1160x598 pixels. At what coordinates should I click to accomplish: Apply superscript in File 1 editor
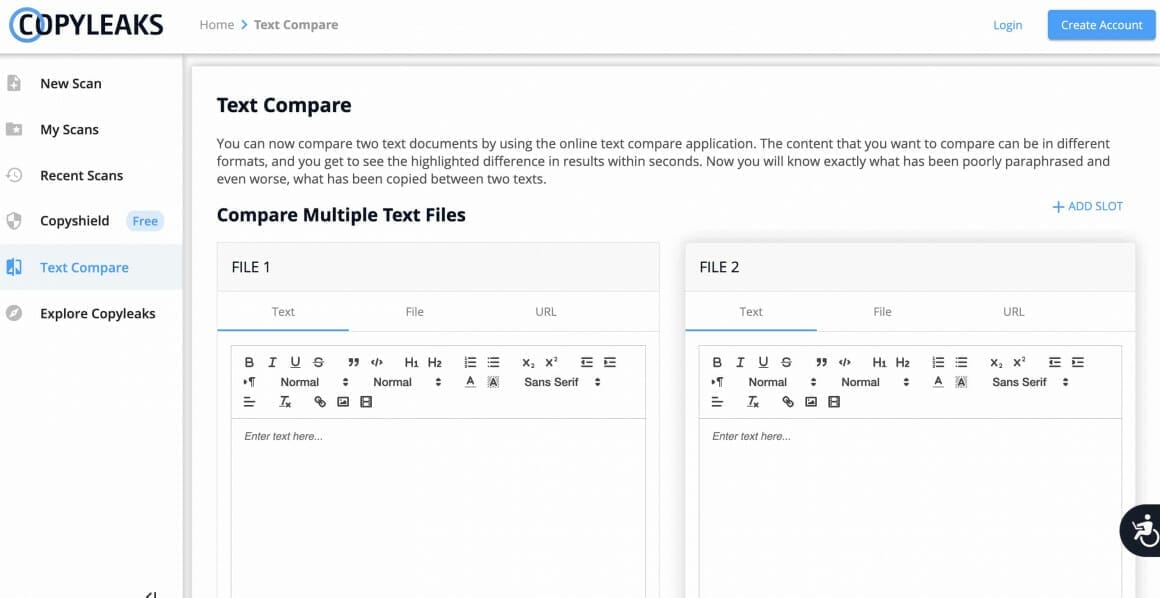[551, 362]
